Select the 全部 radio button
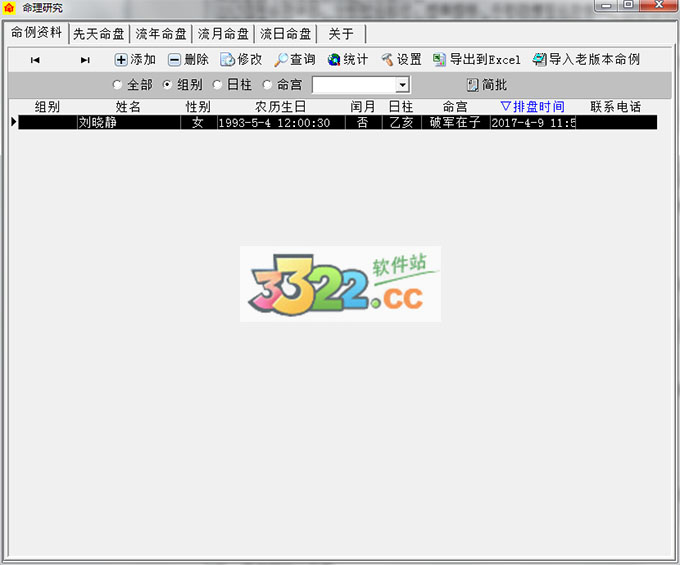 tap(117, 85)
